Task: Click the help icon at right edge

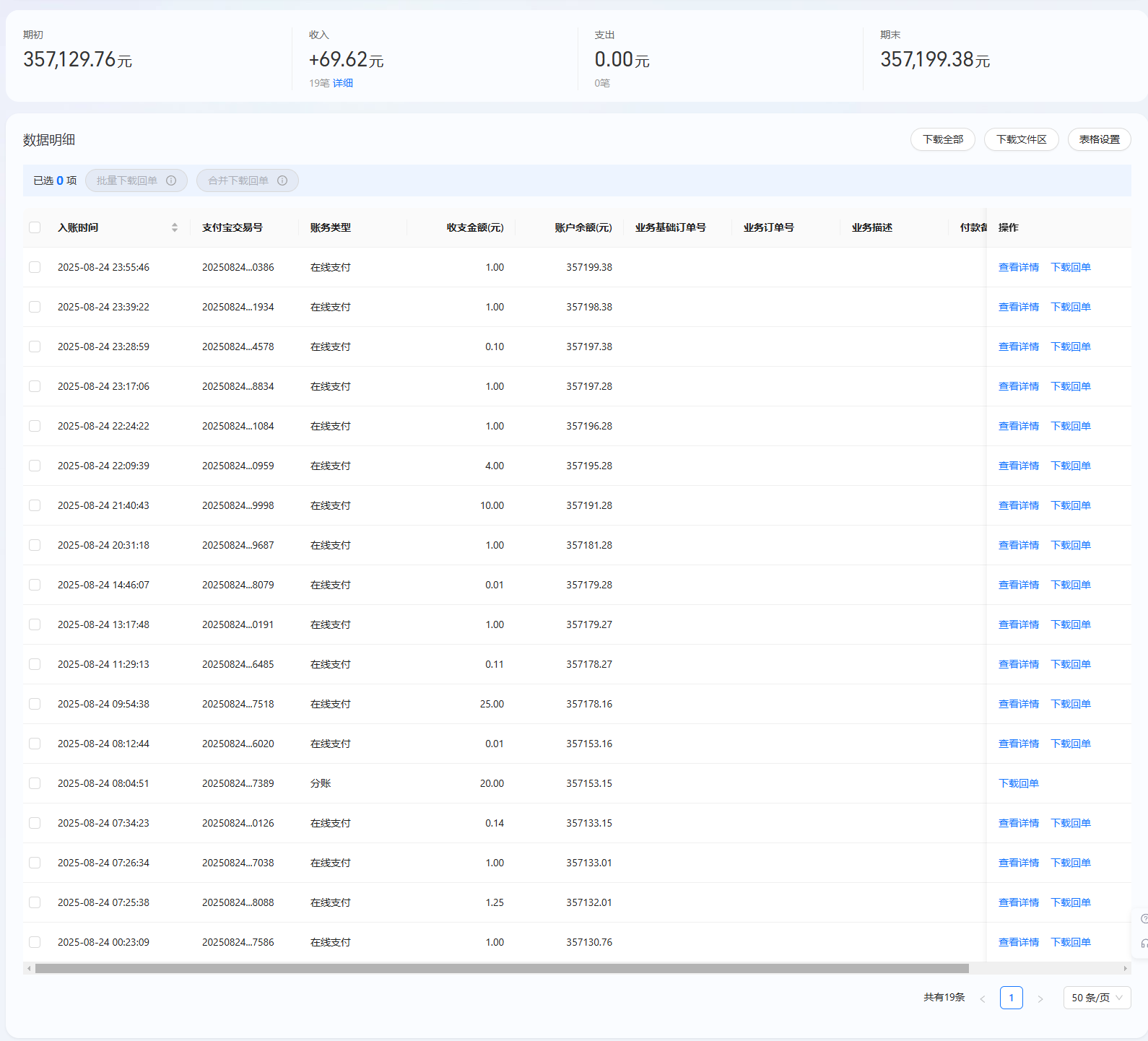Action: 1144,919
